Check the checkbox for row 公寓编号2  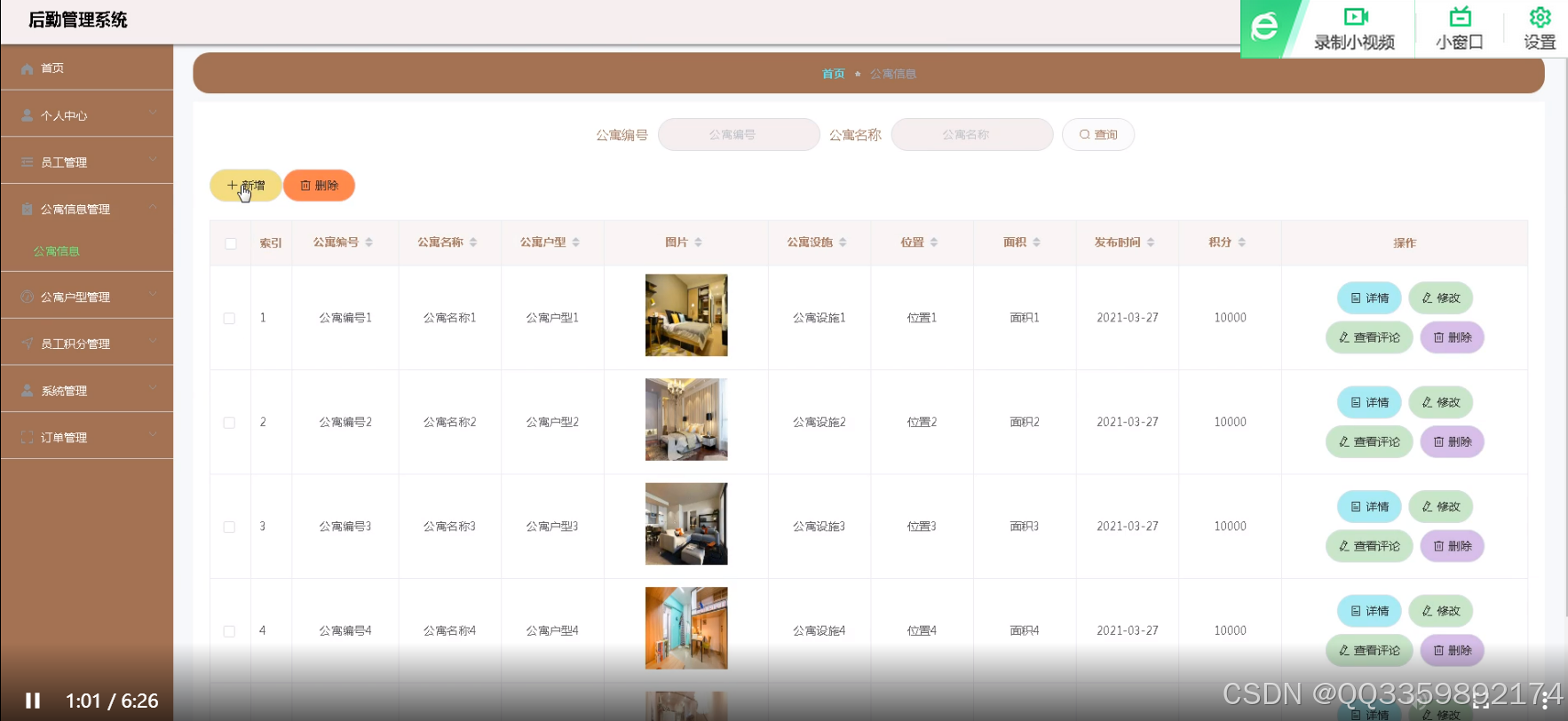tap(230, 423)
